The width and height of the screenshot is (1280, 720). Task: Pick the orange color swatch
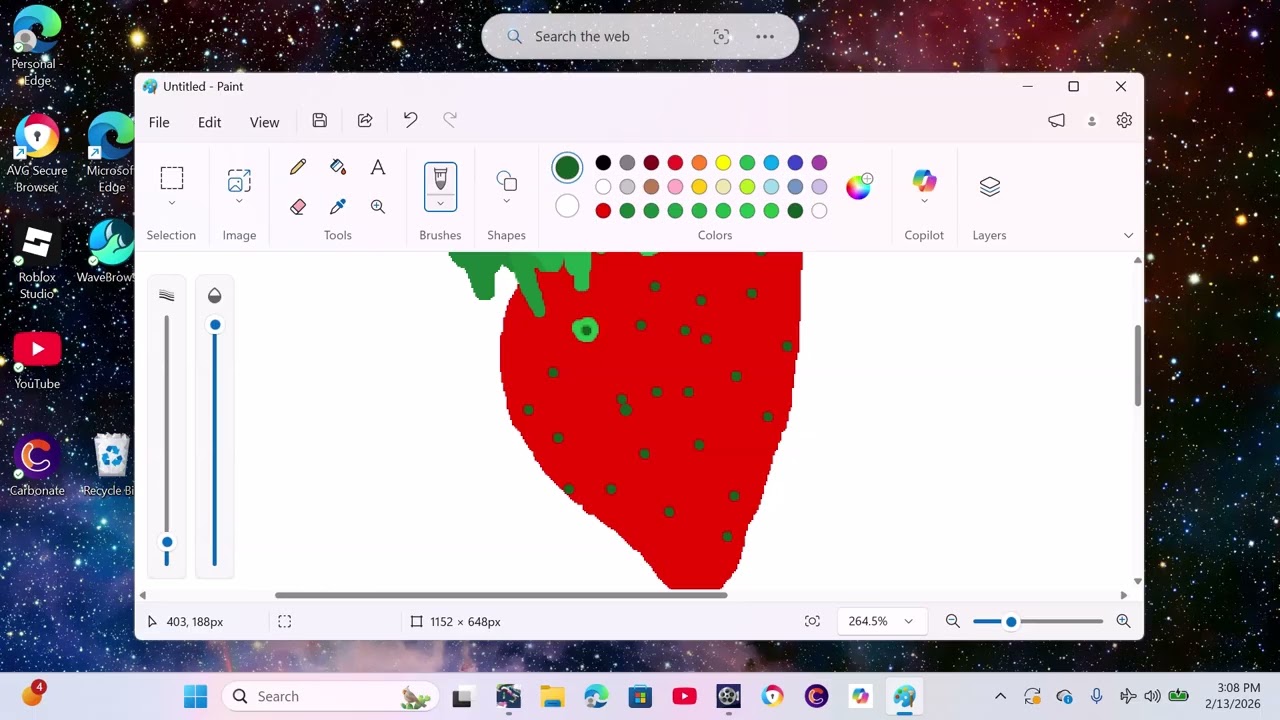coord(699,163)
